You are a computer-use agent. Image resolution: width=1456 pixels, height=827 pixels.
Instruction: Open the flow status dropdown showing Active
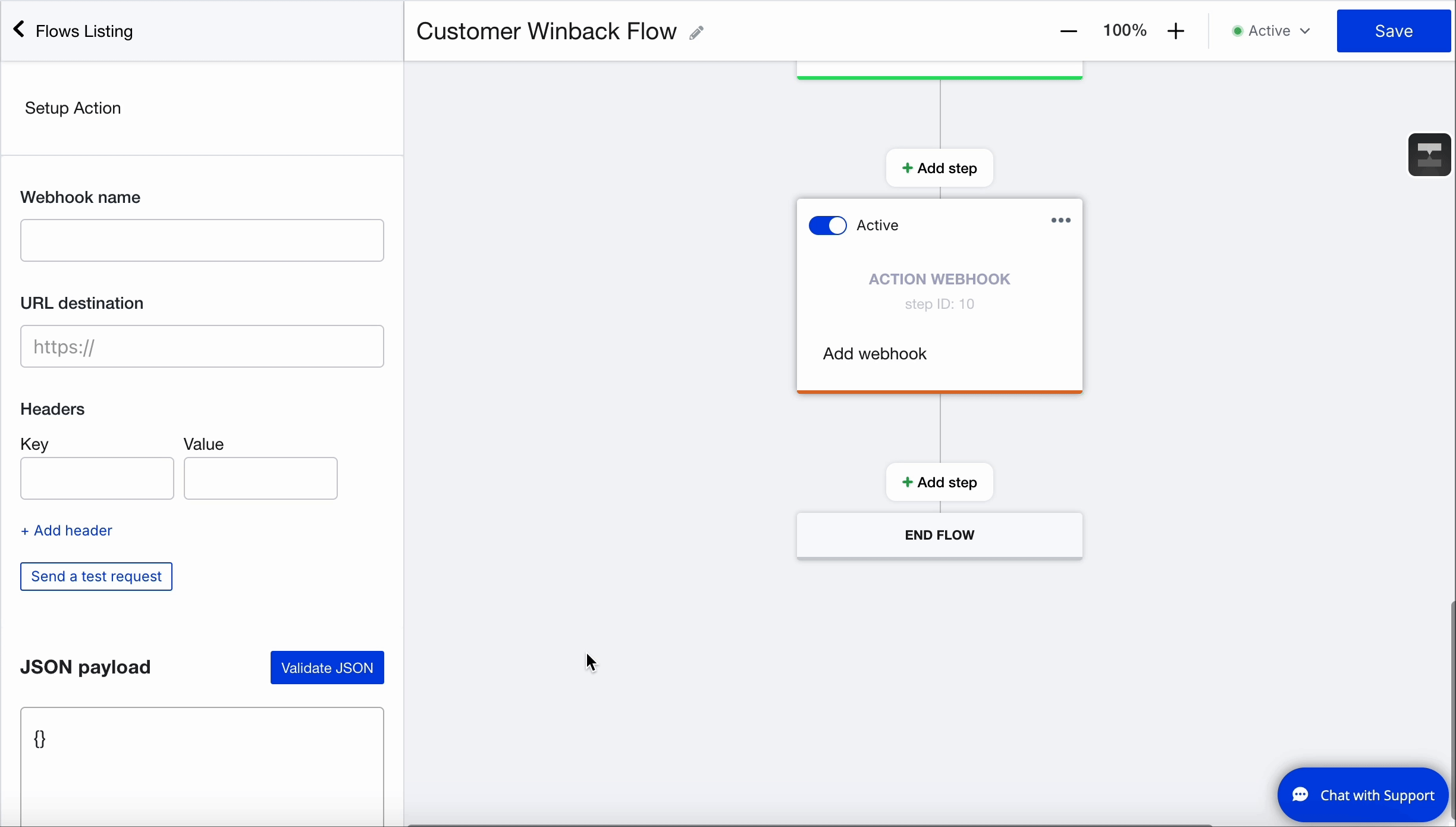tap(1271, 31)
